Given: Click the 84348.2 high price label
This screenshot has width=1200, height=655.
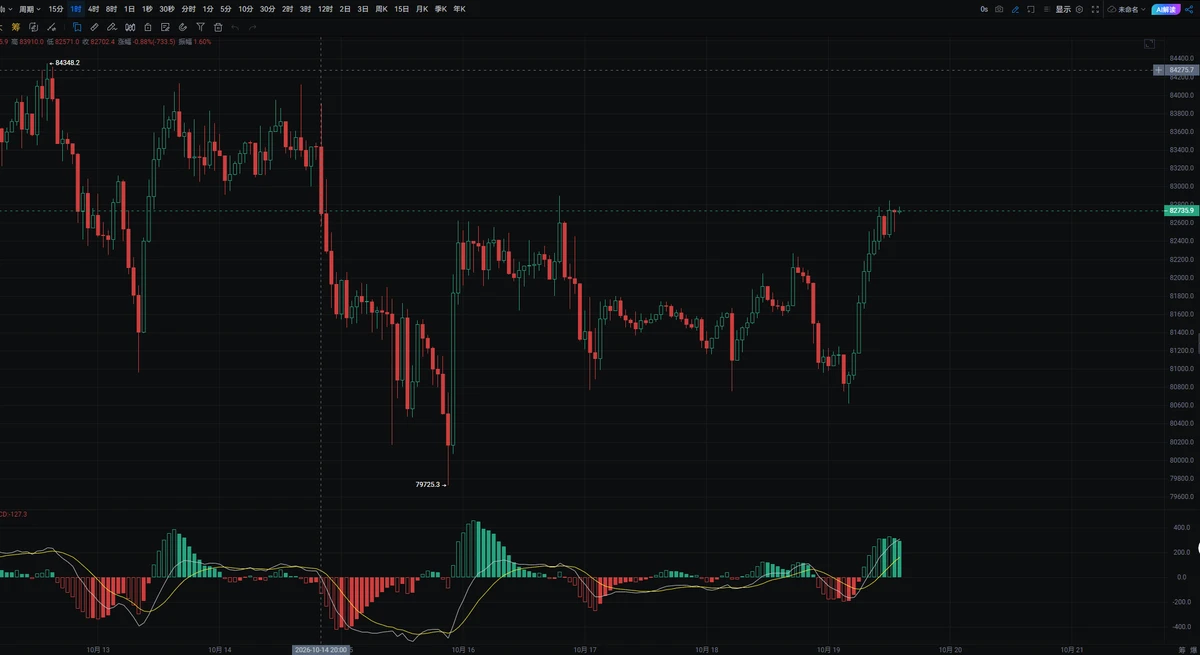Looking at the screenshot, I should tap(66, 63).
